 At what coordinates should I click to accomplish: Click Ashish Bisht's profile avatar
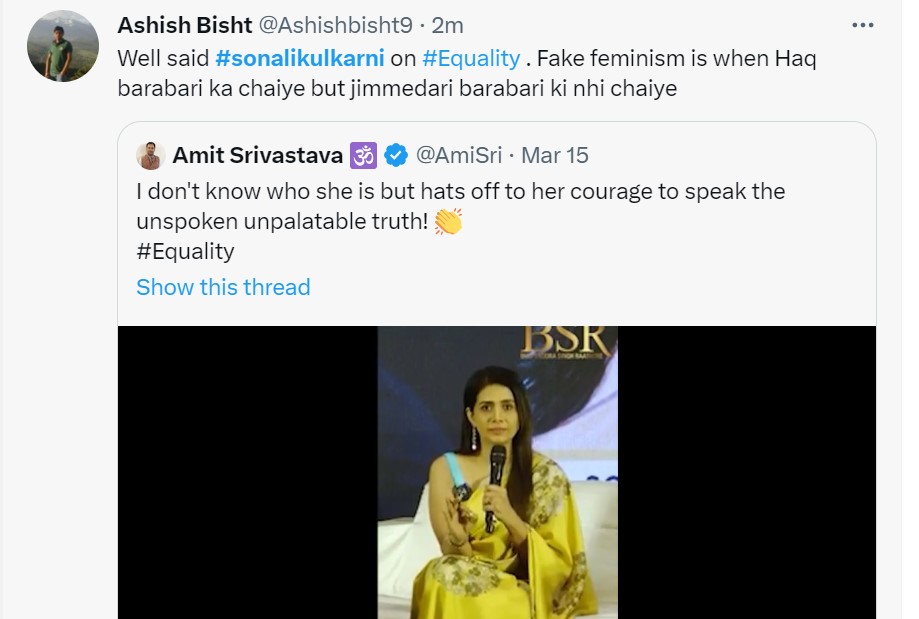[63, 46]
